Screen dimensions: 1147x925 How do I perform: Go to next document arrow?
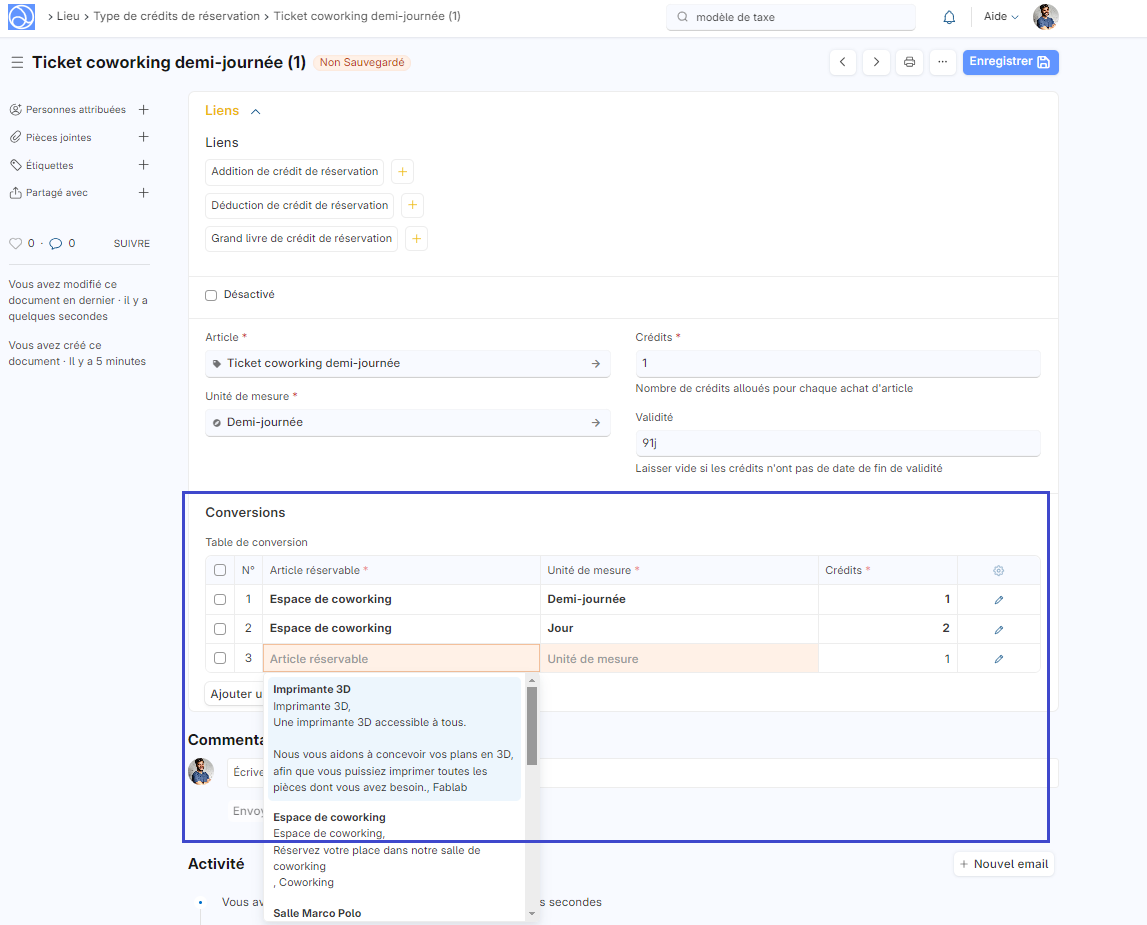point(876,62)
